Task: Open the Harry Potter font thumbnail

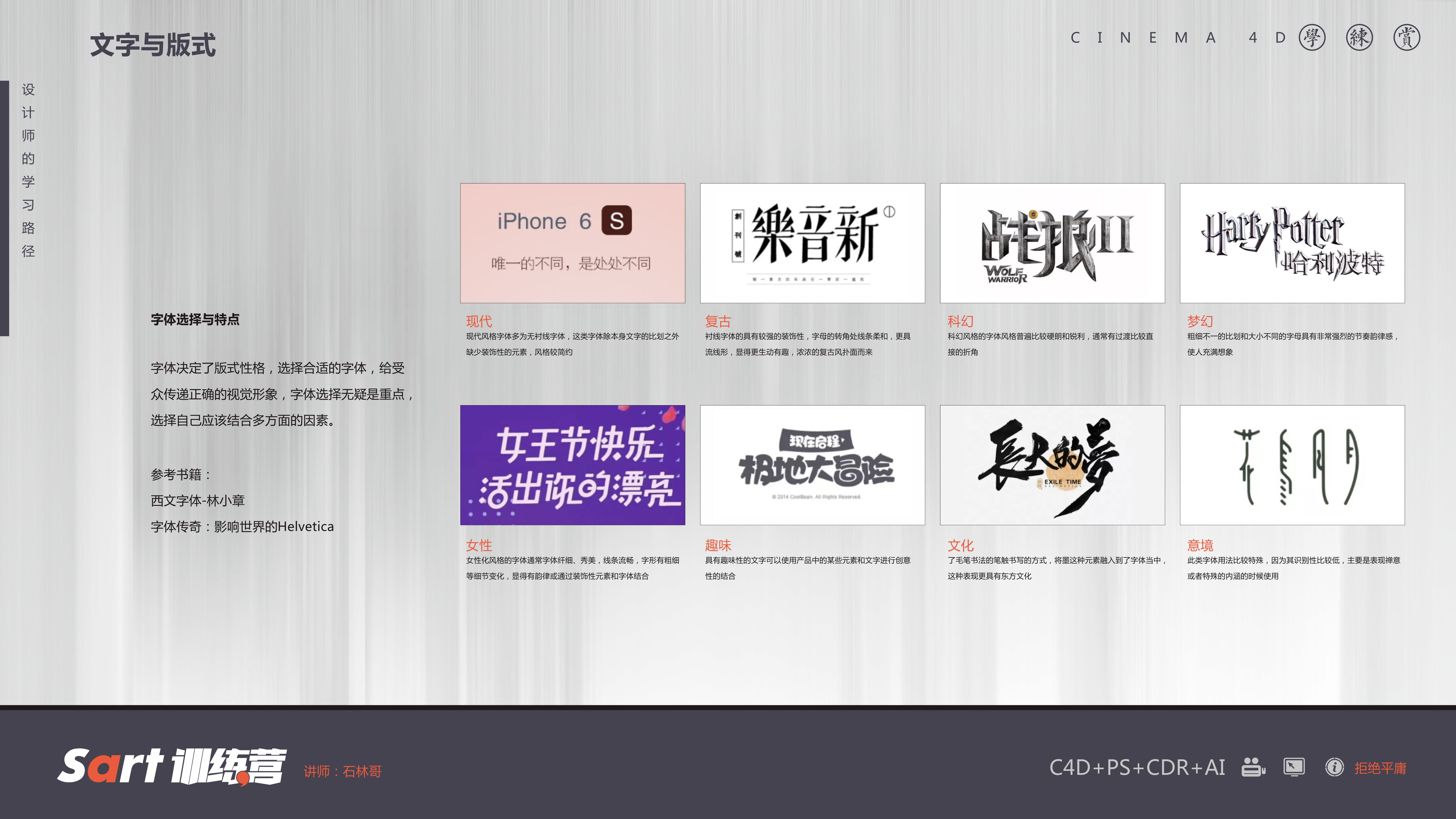Action: (x=1292, y=243)
